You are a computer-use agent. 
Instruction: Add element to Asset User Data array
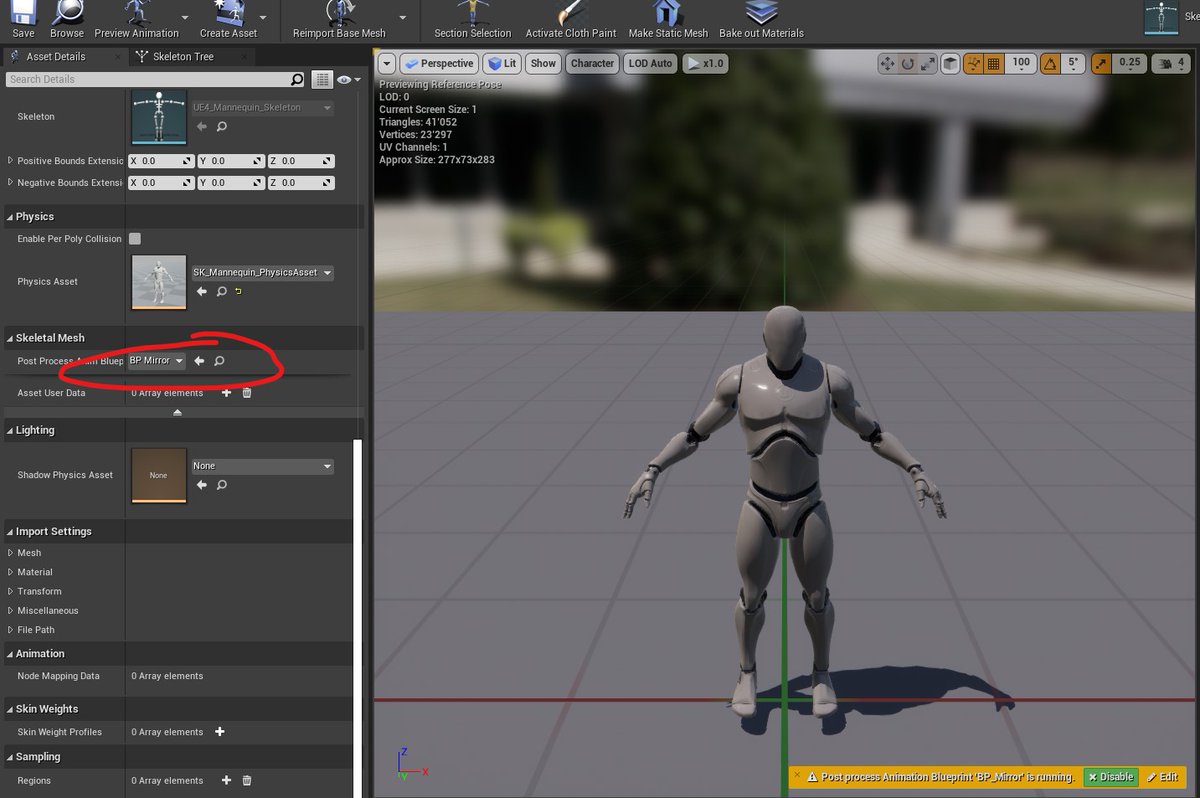tap(226, 393)
